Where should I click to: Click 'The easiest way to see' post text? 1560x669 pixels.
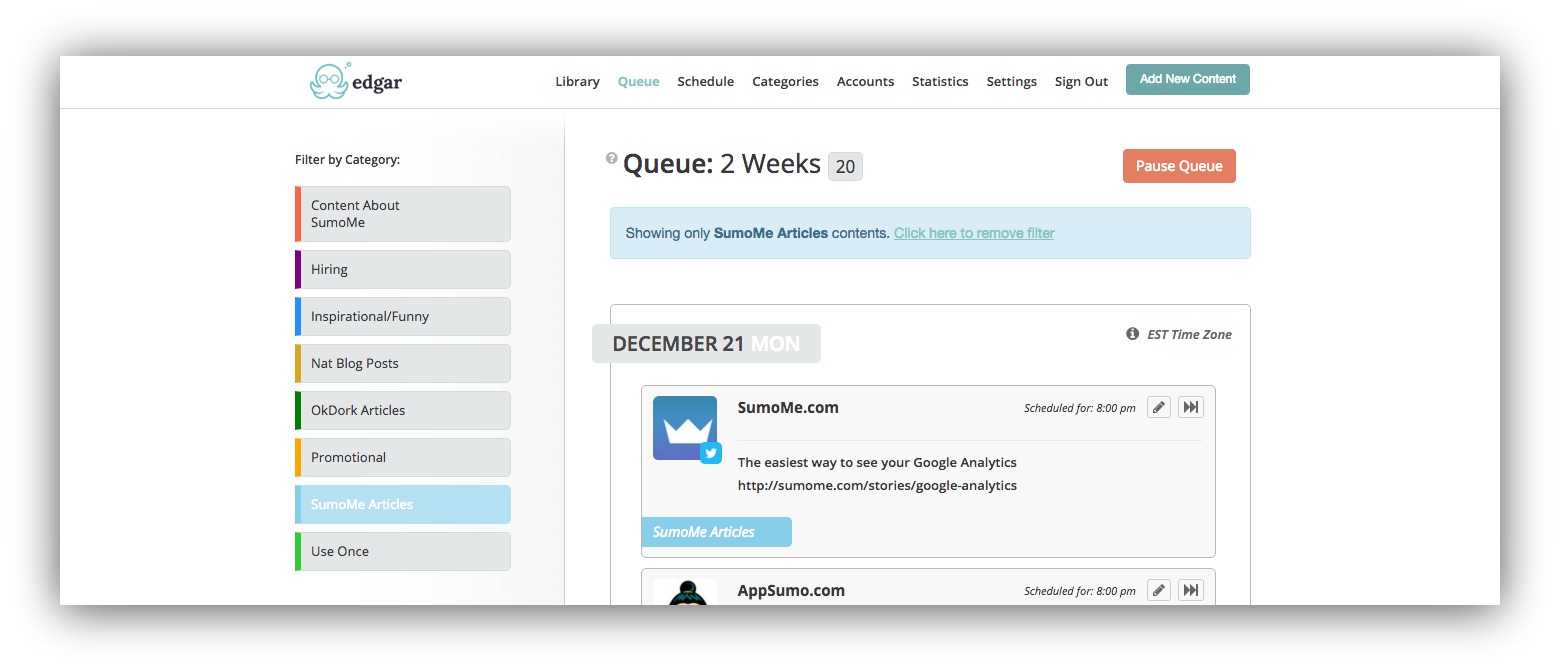877,462
